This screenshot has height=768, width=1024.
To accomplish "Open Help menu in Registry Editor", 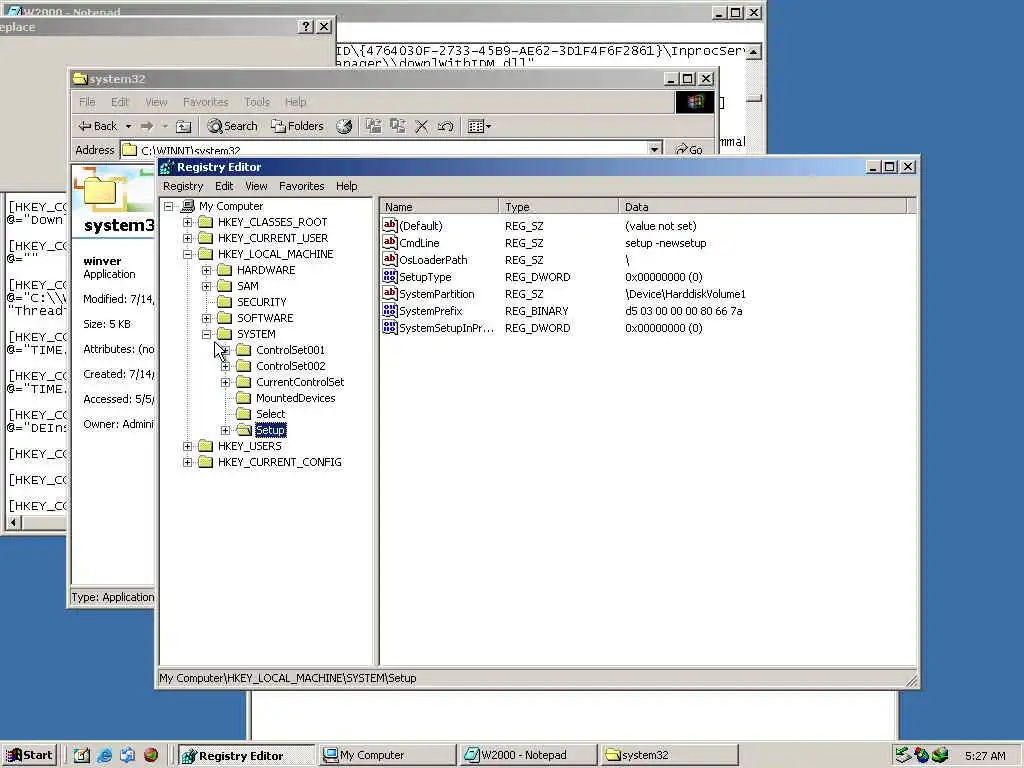I will coord(347,186).
